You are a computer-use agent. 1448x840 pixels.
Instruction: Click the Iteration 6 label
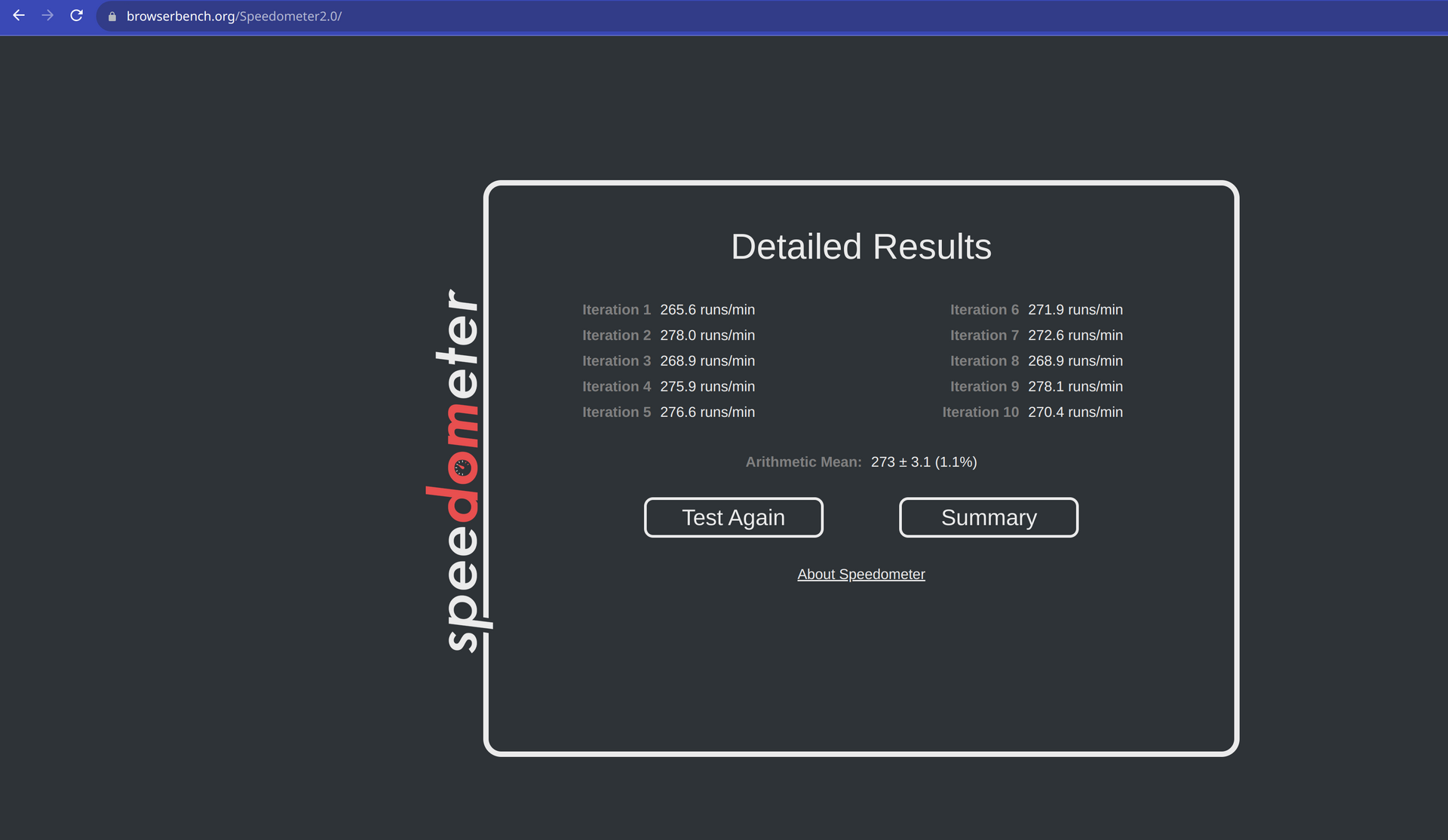pos(984,310)
